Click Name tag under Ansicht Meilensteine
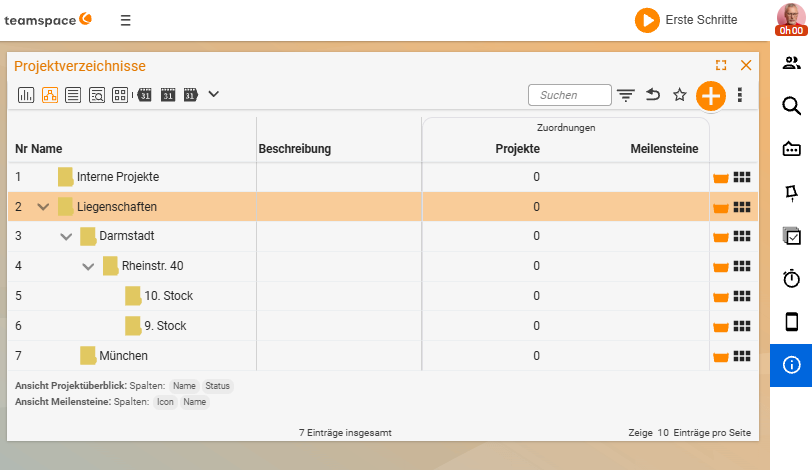812x470 pixels. (195, 402)
